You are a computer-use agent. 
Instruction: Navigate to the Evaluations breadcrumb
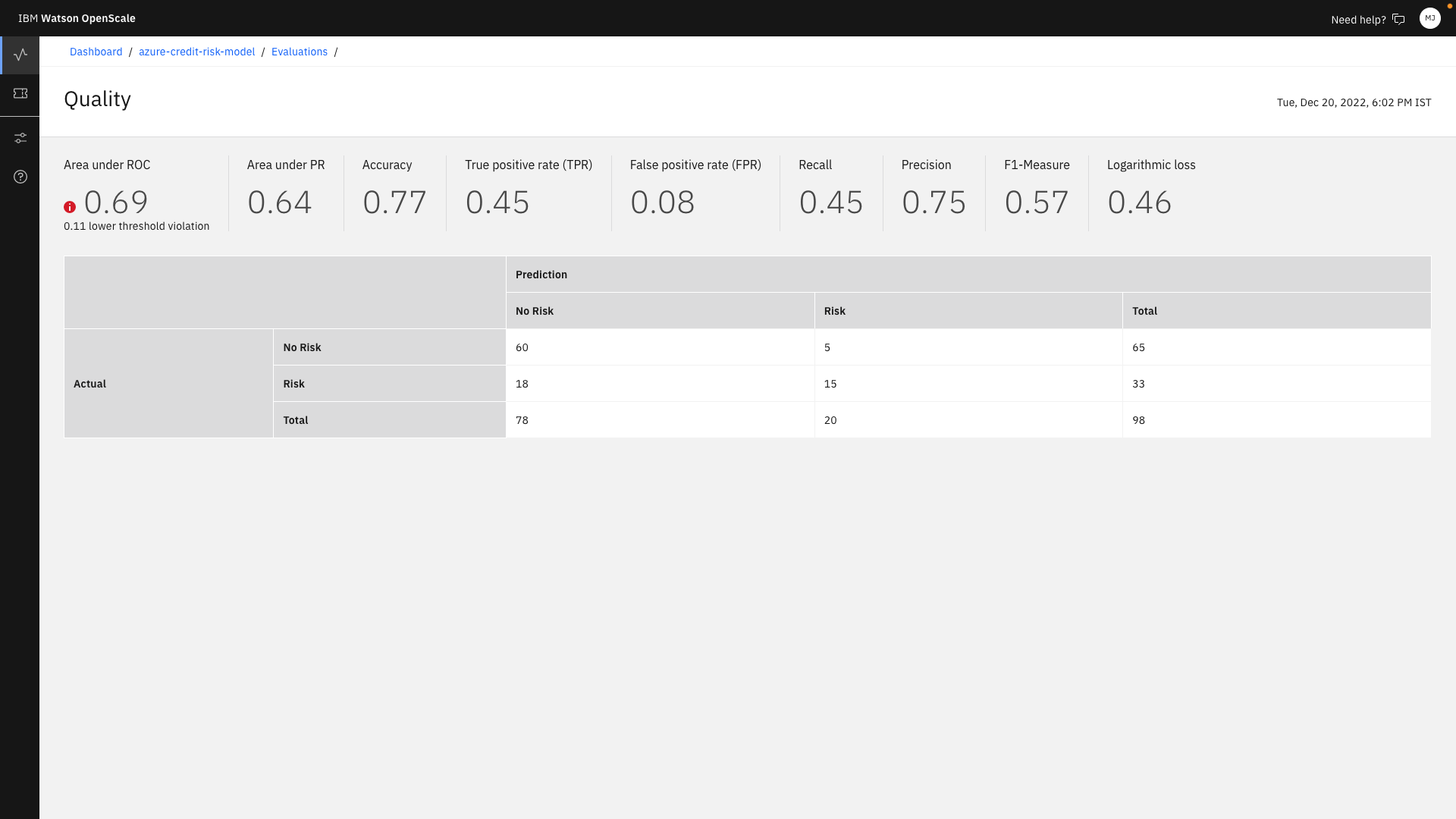(x=300, y=52)
